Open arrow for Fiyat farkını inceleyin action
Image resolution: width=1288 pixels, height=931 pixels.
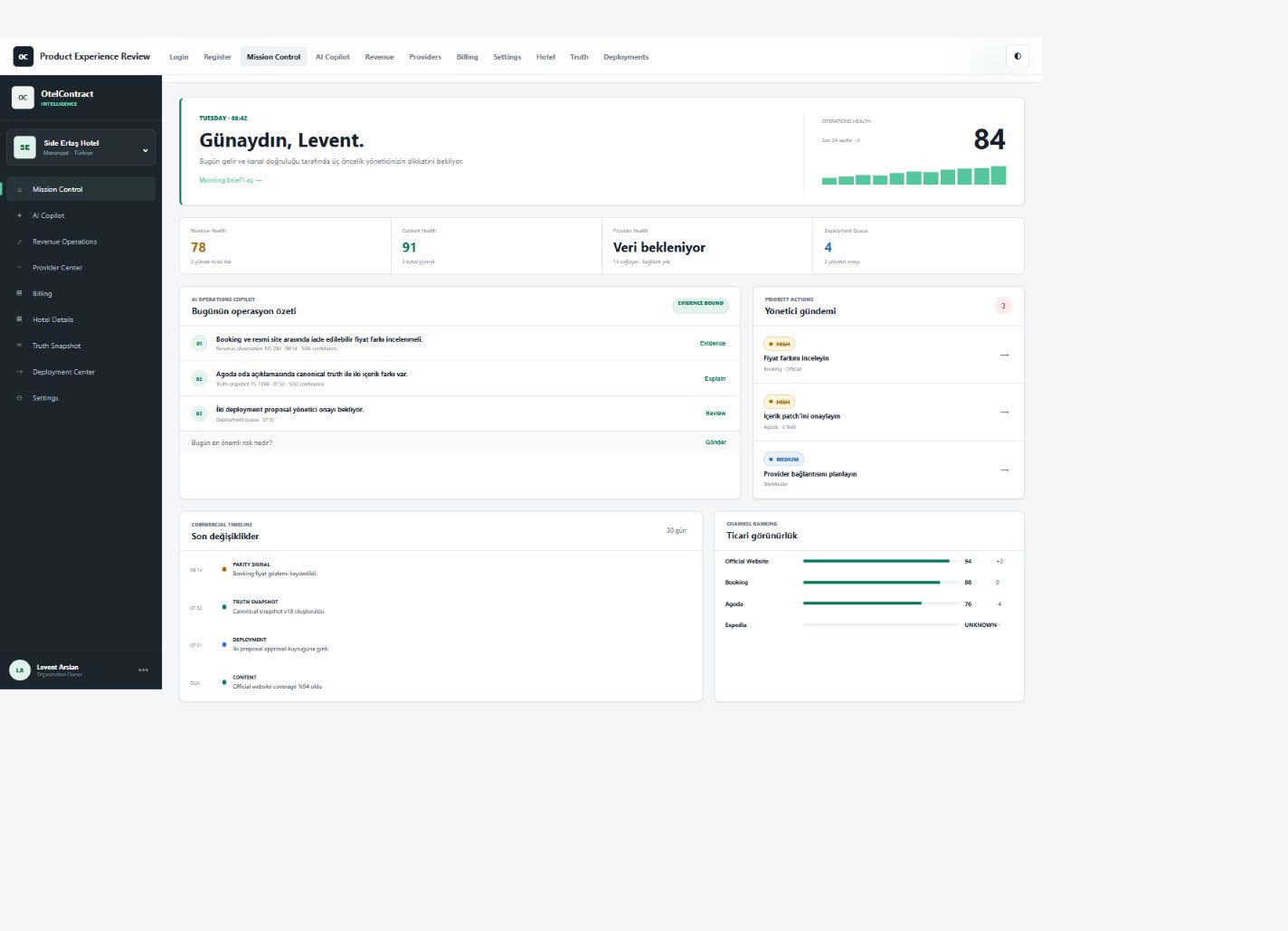tap(1004, 355)
